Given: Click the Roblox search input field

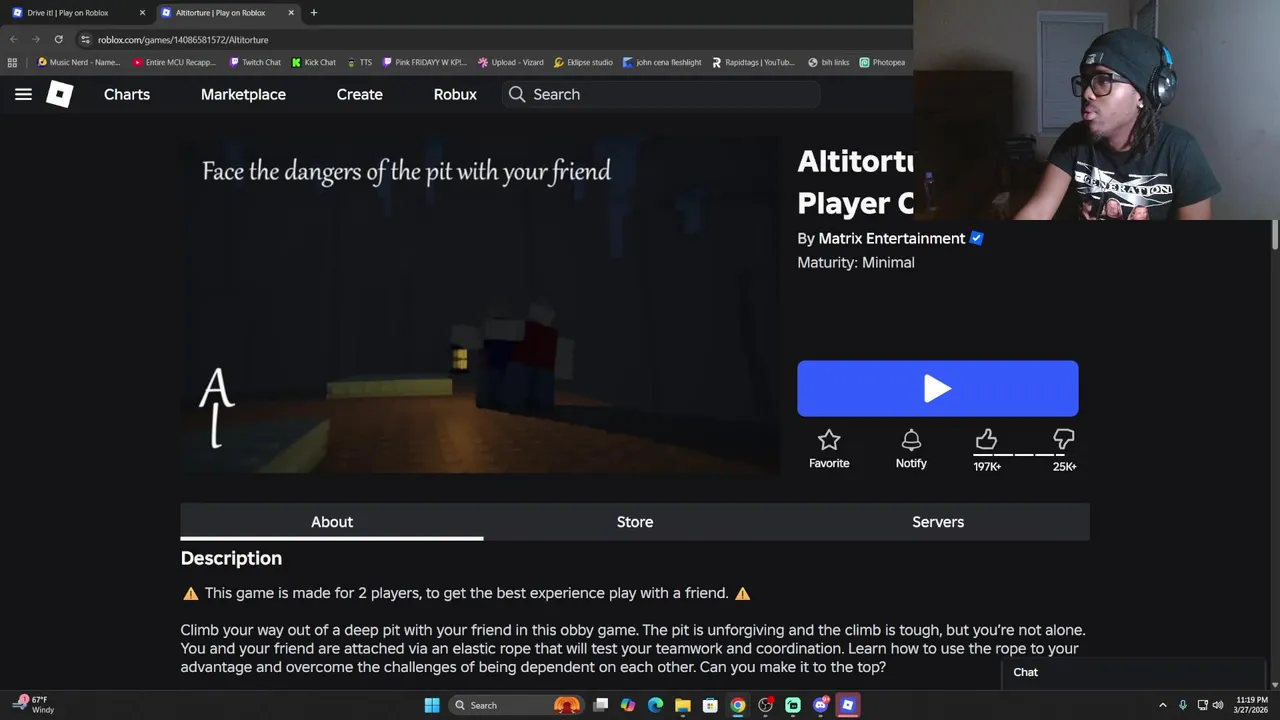Looking at the screenshot, I should point(662,94).
